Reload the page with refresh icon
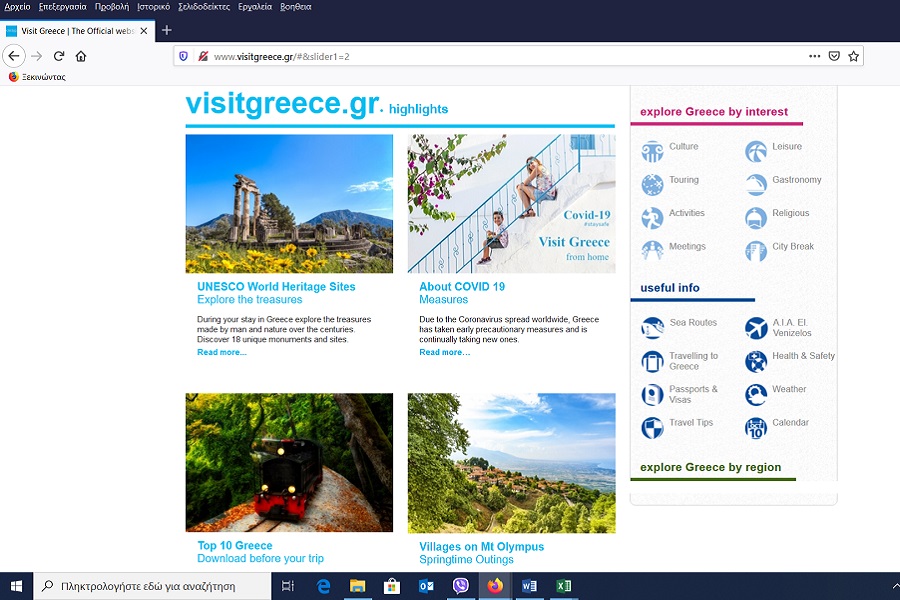This screenshot has height=600, width=900. [59, 56]
